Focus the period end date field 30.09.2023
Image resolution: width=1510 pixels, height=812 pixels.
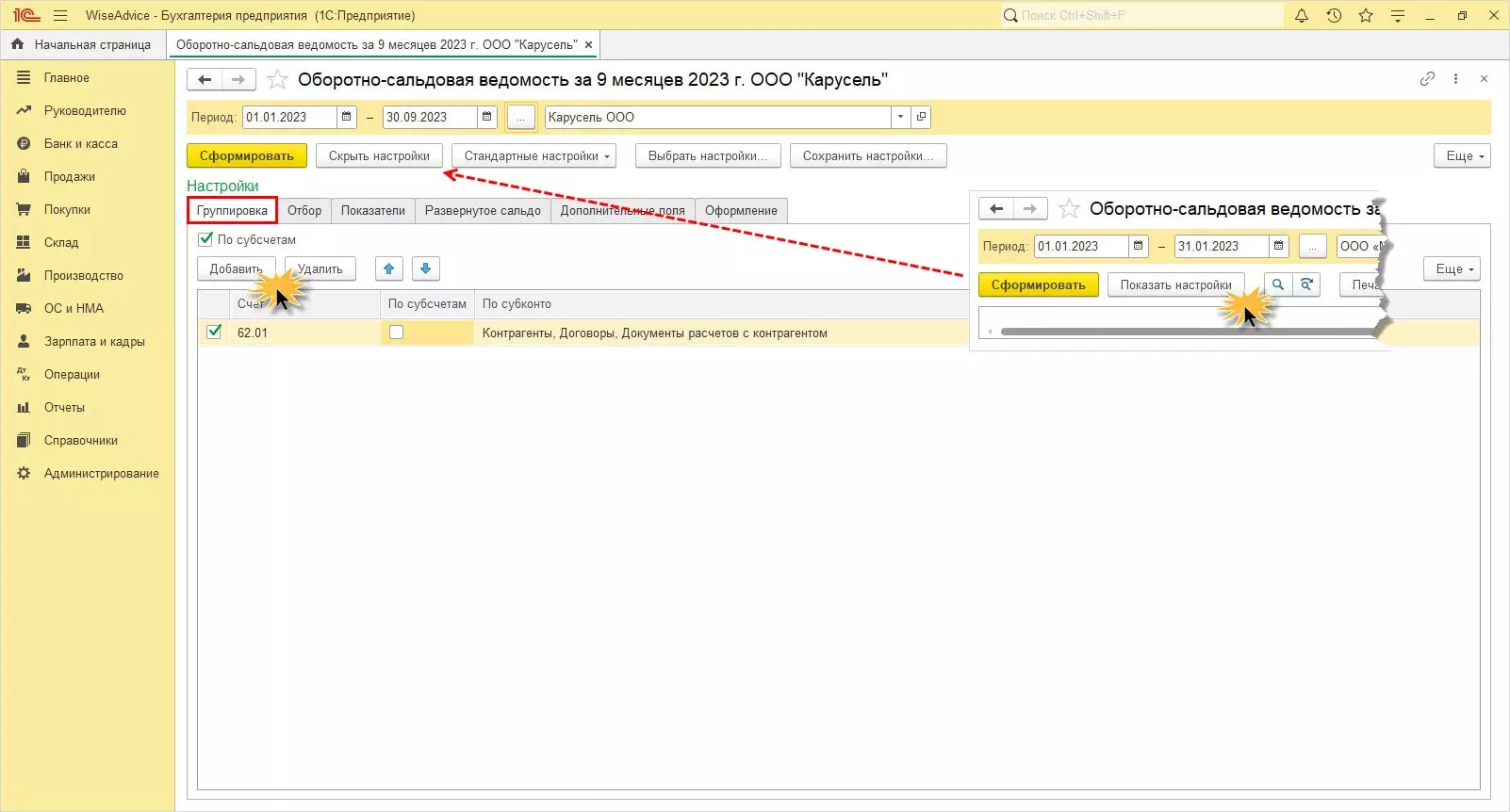[430, 117]
